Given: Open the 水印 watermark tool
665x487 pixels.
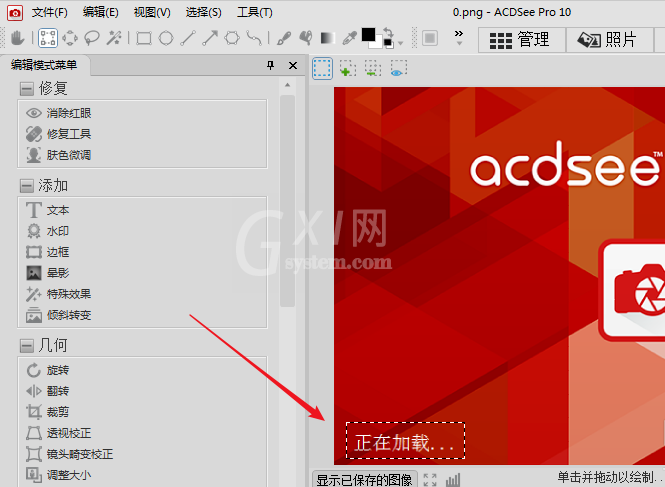Looking at the screenshot, I should [48, 231].
